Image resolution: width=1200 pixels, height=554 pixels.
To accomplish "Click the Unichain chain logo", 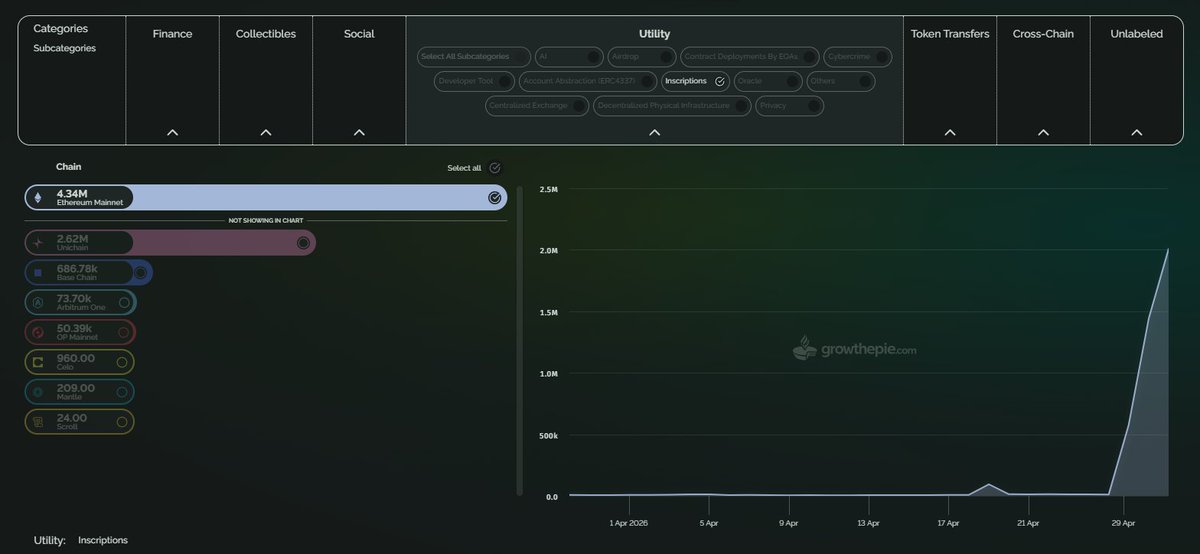I will [x=39, y=243].
